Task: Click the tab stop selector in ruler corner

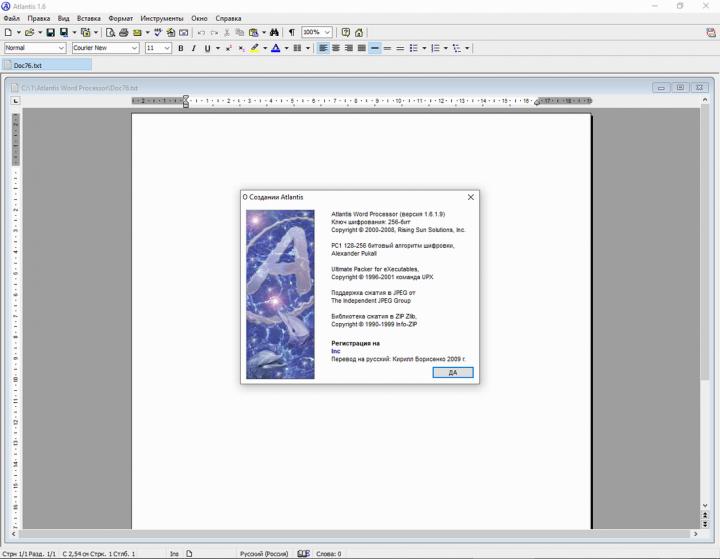Action: click(x=16, y=101)
